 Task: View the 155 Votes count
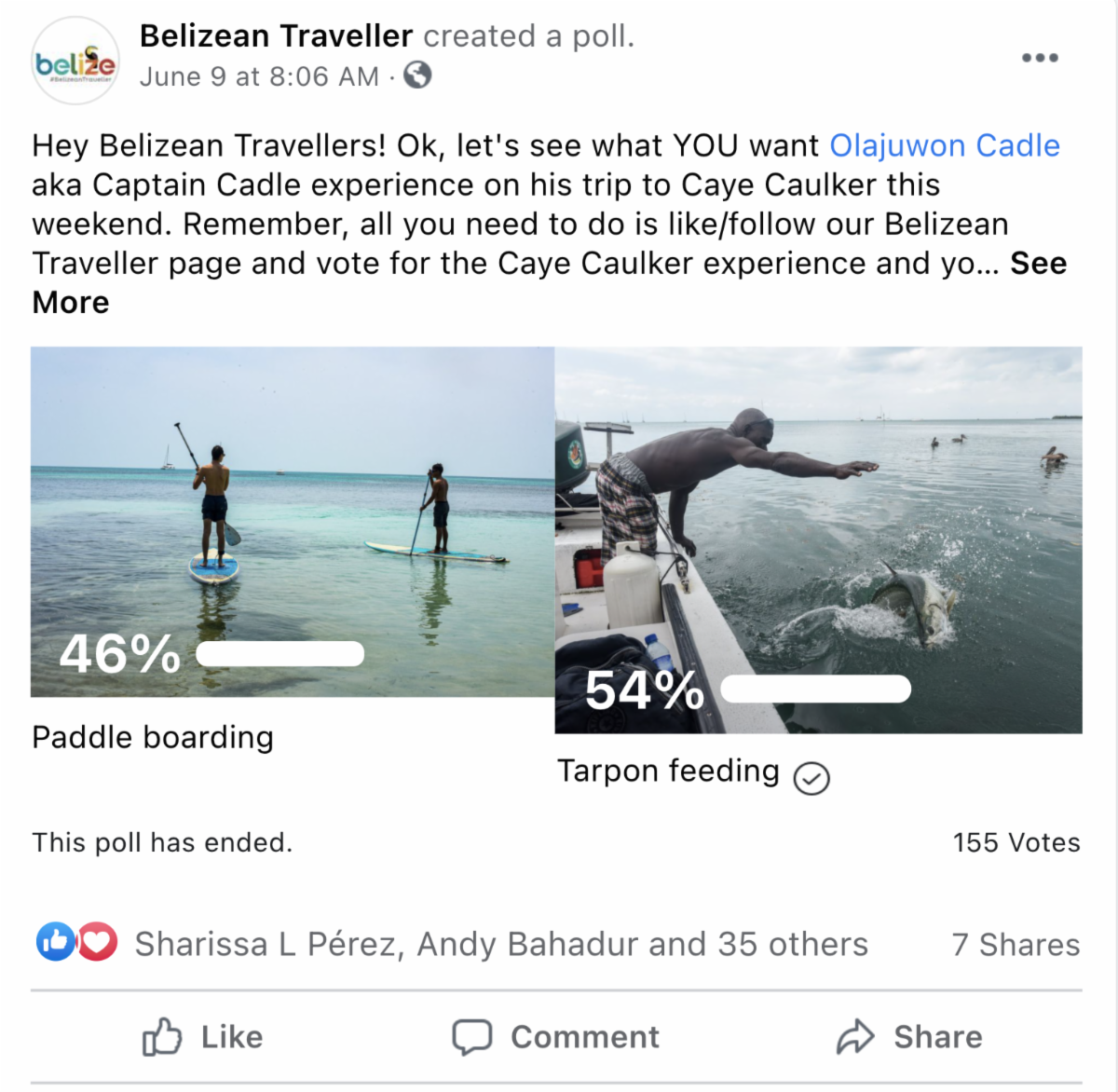click(x=1016, y=842)
